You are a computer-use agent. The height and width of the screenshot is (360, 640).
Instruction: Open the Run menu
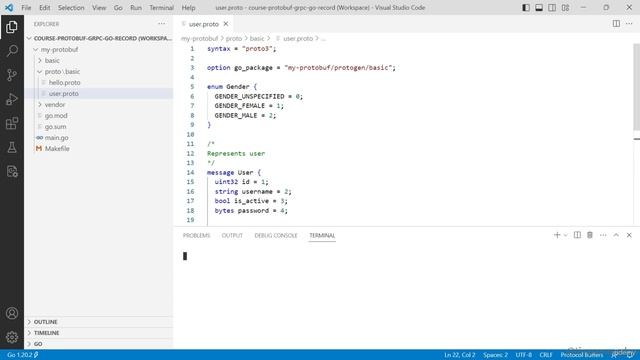point(136,7)
